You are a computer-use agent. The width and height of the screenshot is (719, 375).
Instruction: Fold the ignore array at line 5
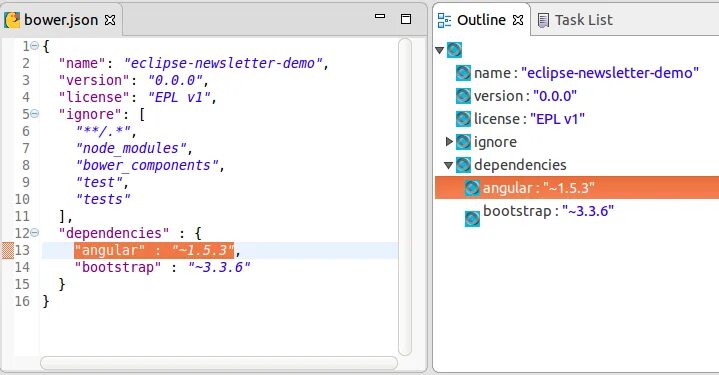(x=34, y=114)
